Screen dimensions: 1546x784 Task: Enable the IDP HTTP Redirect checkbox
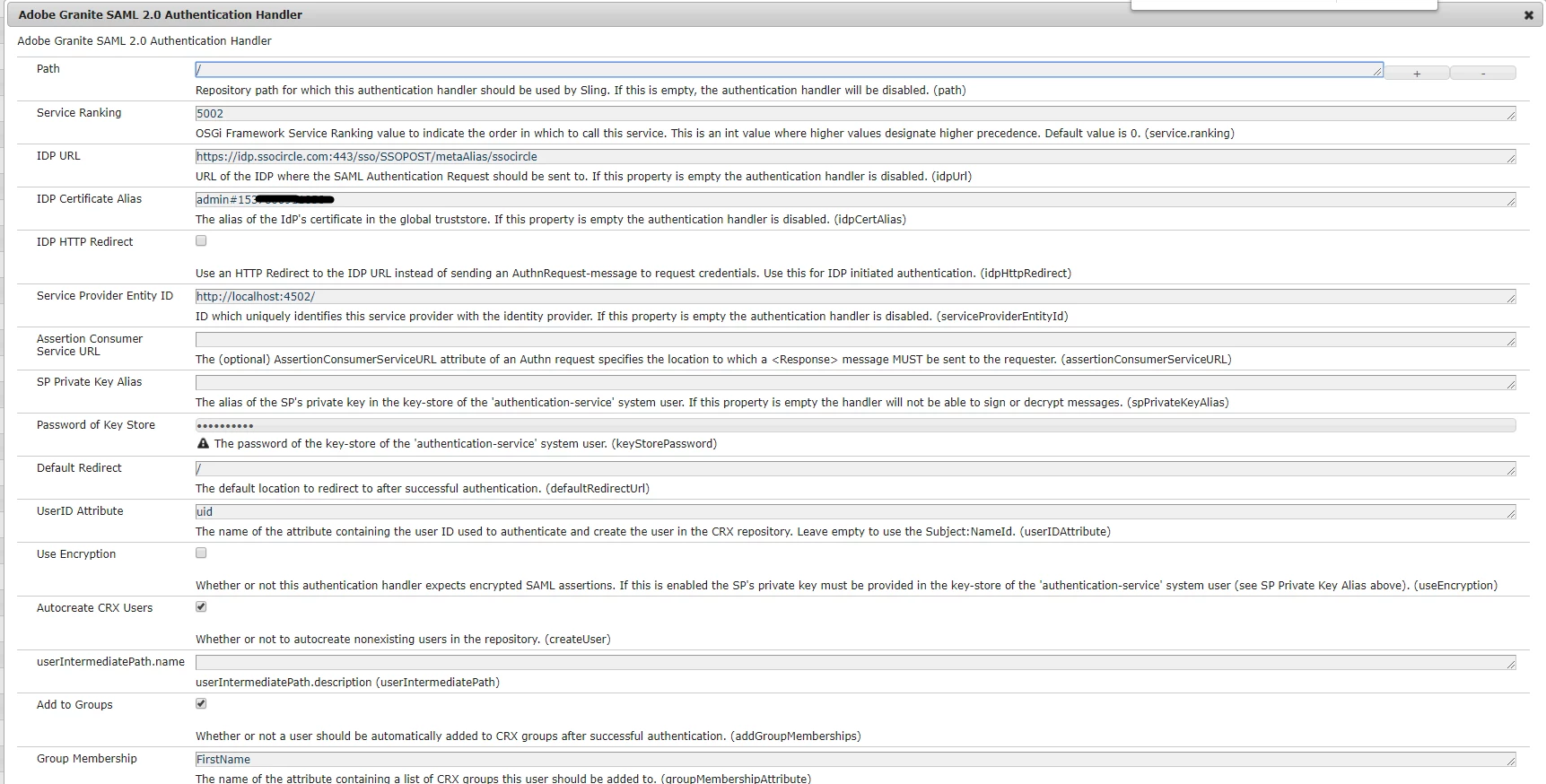tap(201, 240)
